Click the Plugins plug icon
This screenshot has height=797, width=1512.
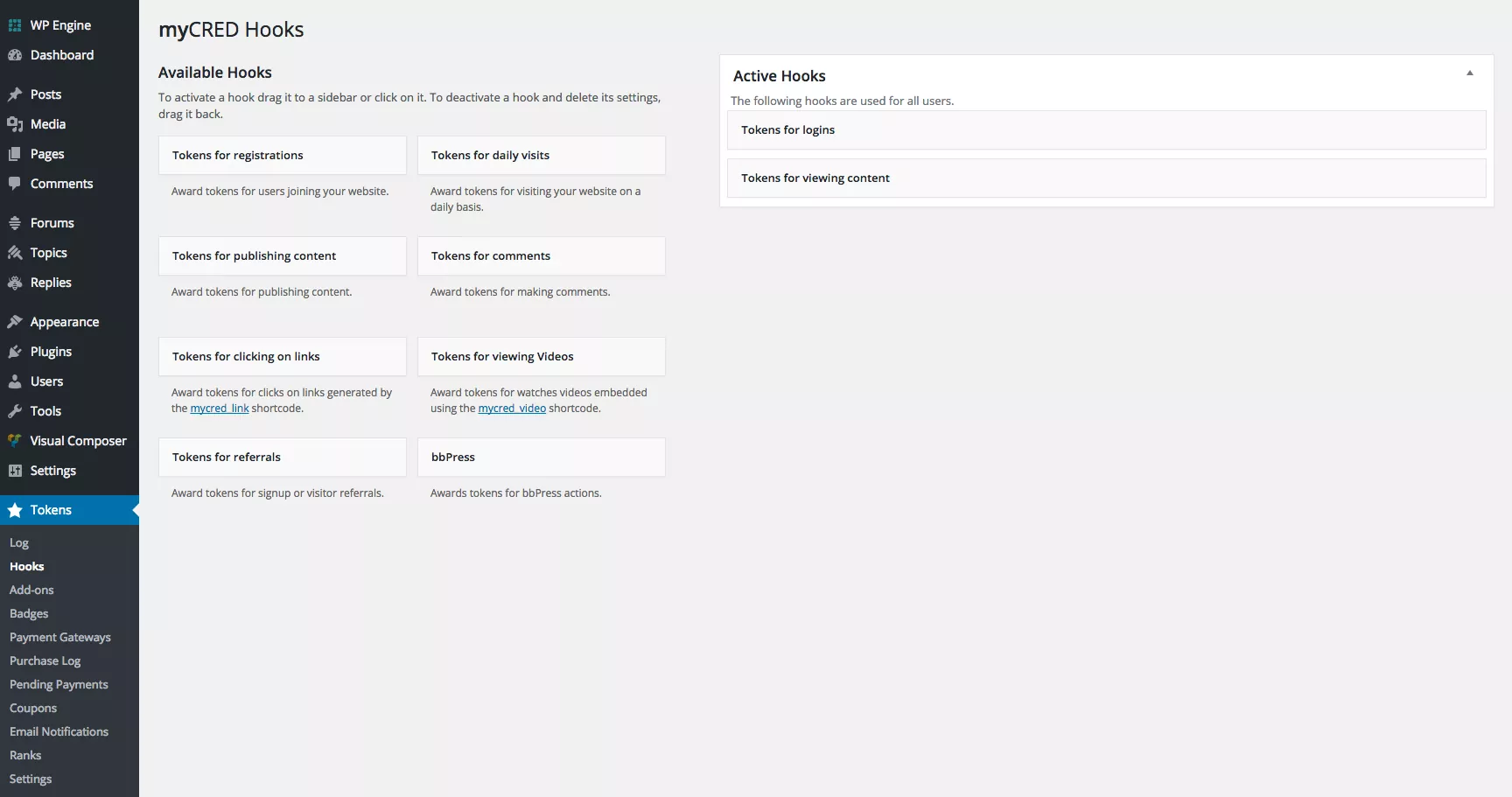click(x=15, y=352)
